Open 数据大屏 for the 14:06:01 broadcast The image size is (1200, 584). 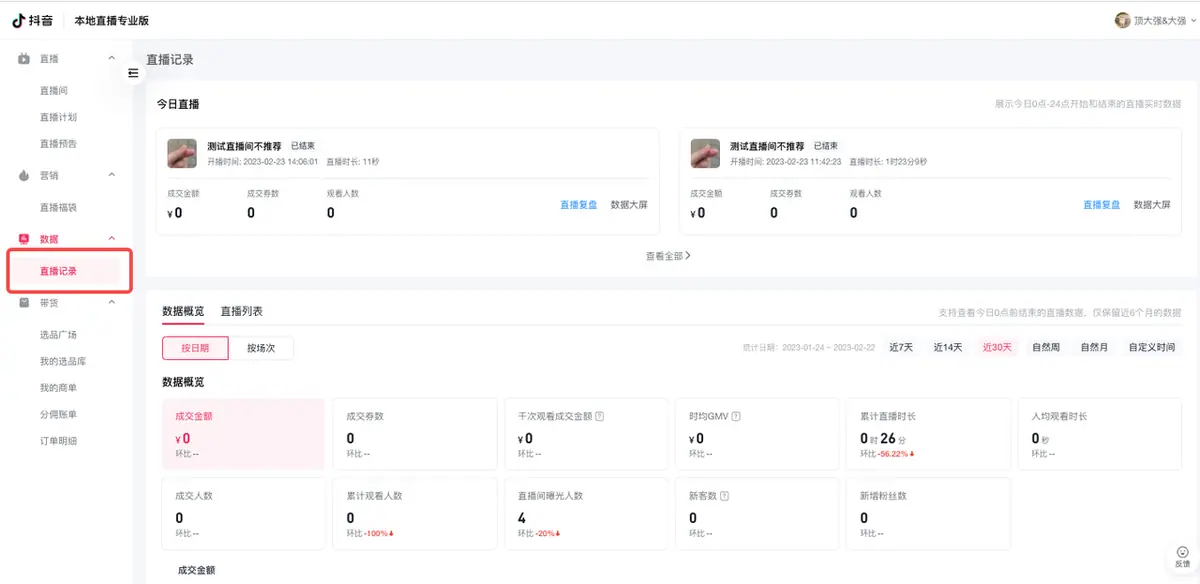tap(629, 205)
